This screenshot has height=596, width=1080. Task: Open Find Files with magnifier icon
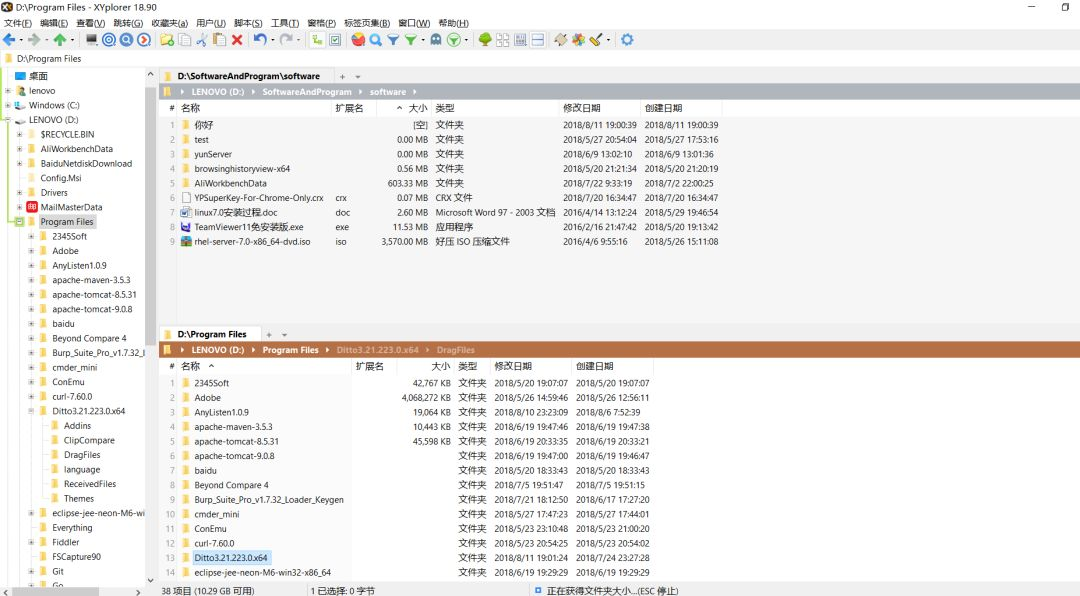(375, 40)
